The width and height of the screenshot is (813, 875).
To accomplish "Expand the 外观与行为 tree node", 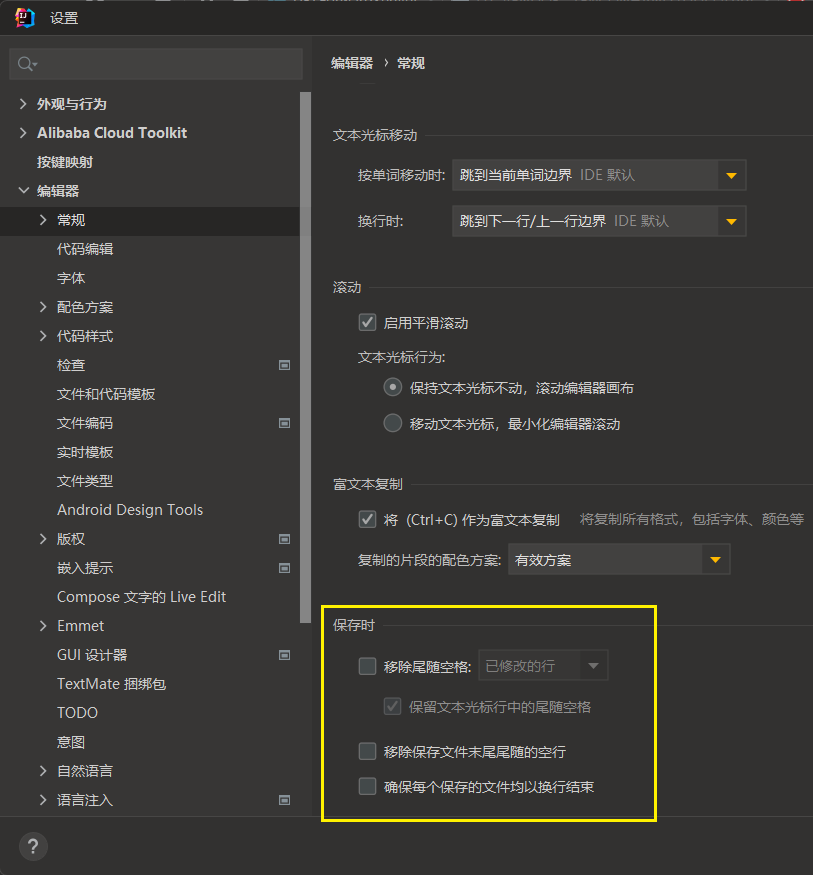I will (24, 104).
